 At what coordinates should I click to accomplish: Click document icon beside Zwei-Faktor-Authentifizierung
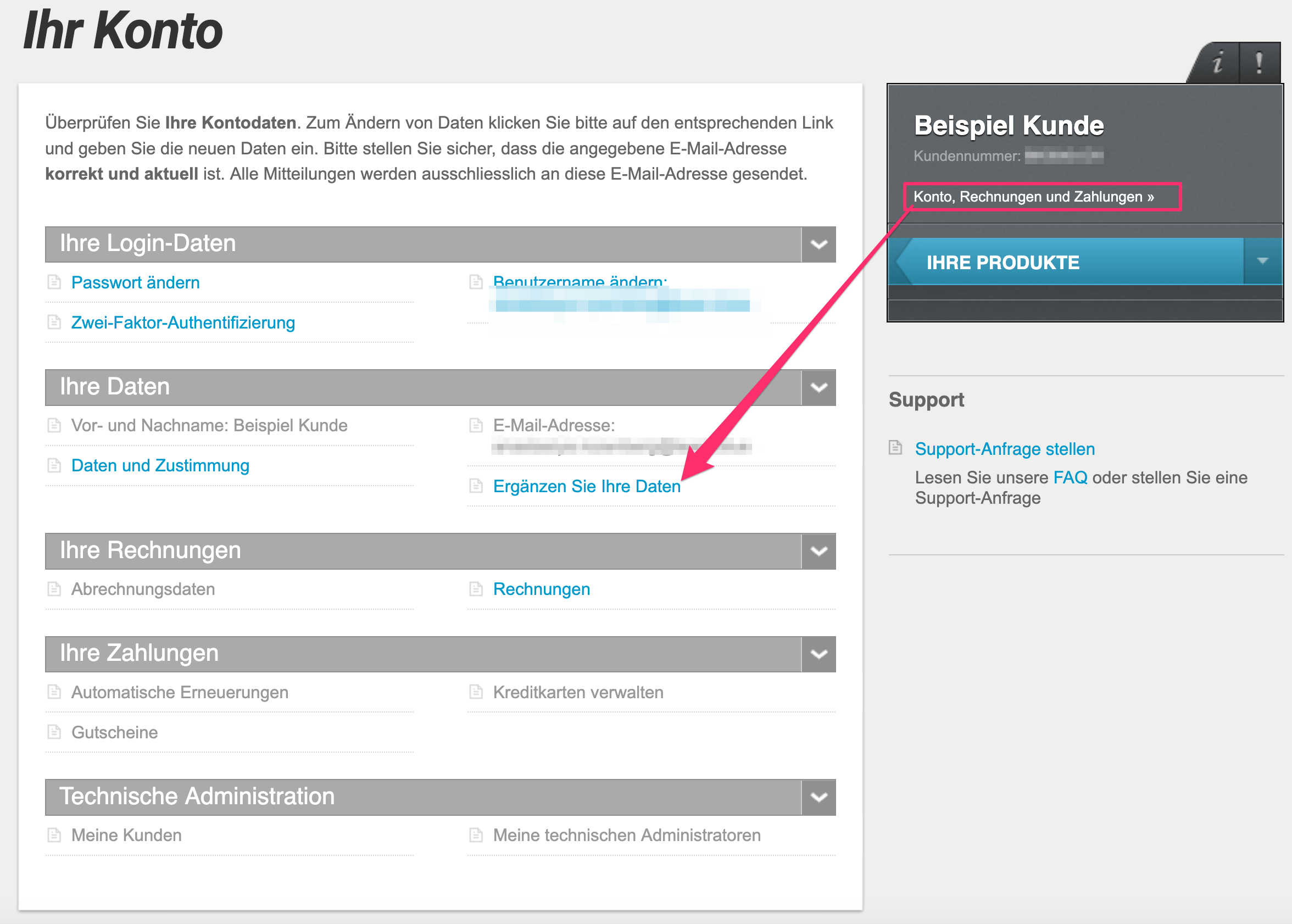pos(54,322)
